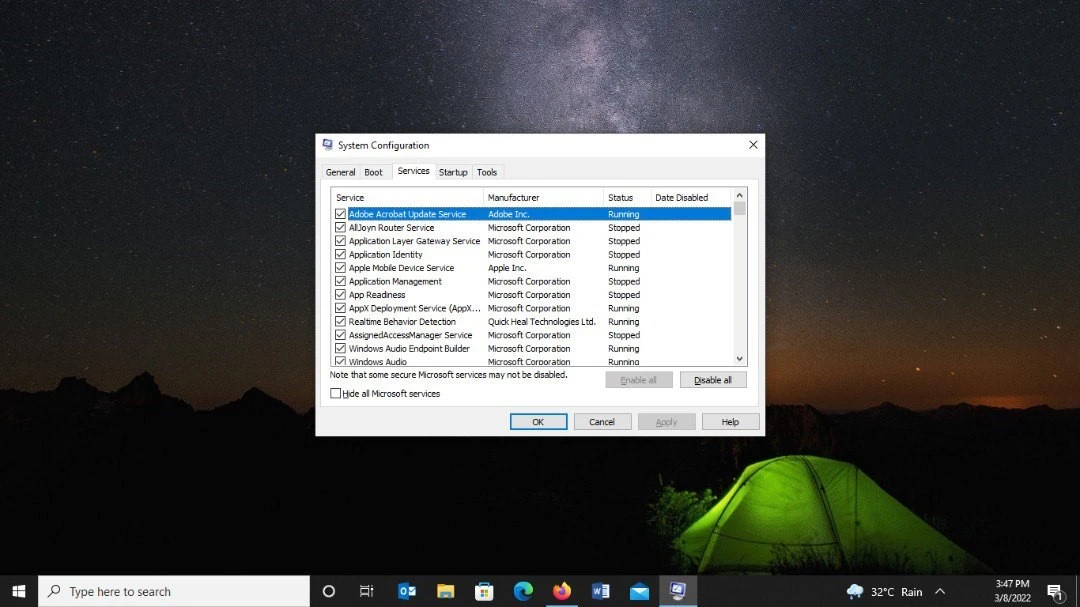
Task: Check Hide all Microsoft services
Action: point(335,393)
